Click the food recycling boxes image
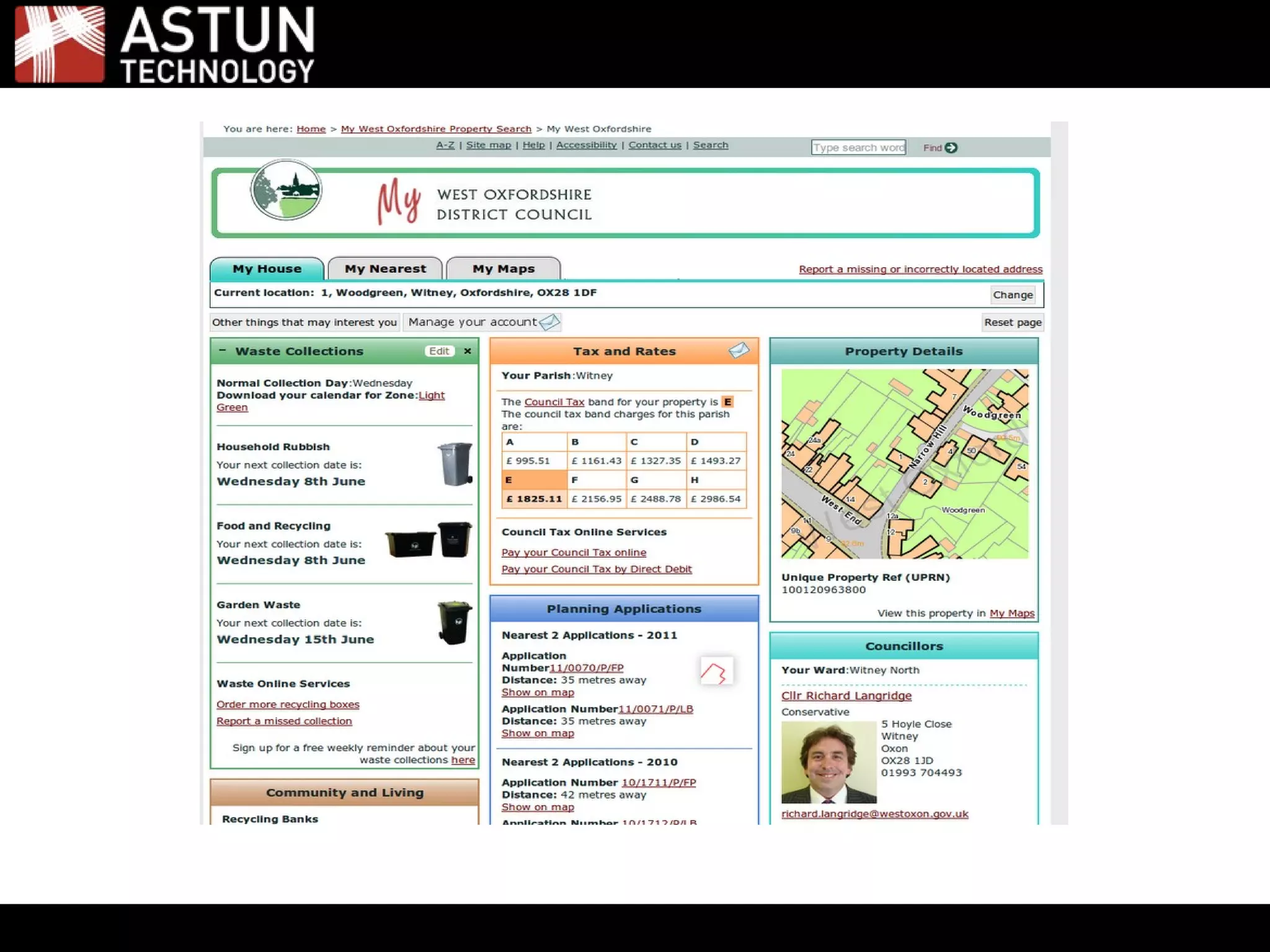1270x952 pixels. tap(428, 540)
